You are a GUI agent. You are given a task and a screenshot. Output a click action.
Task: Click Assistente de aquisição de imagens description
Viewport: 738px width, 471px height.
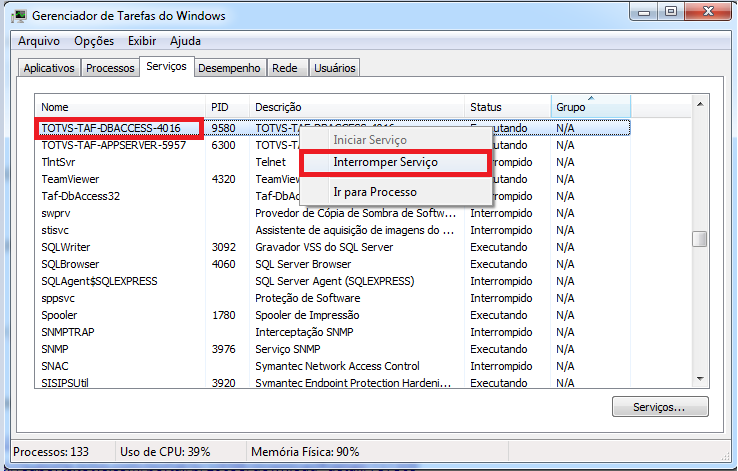[x=354, y=230]
